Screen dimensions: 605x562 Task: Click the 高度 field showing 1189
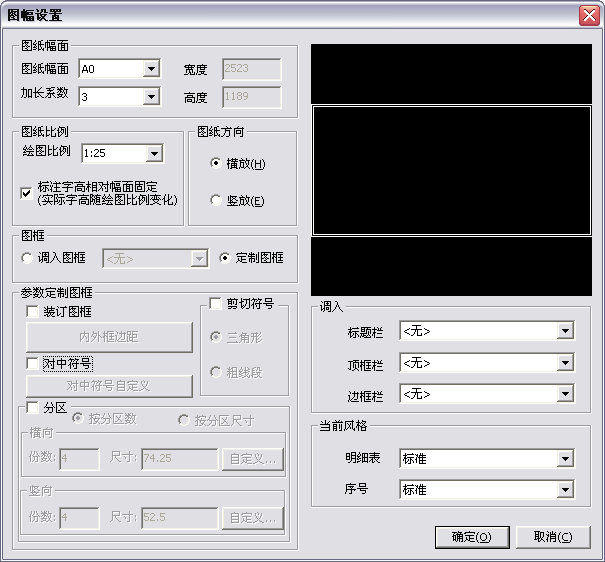(x=252, y=97)
